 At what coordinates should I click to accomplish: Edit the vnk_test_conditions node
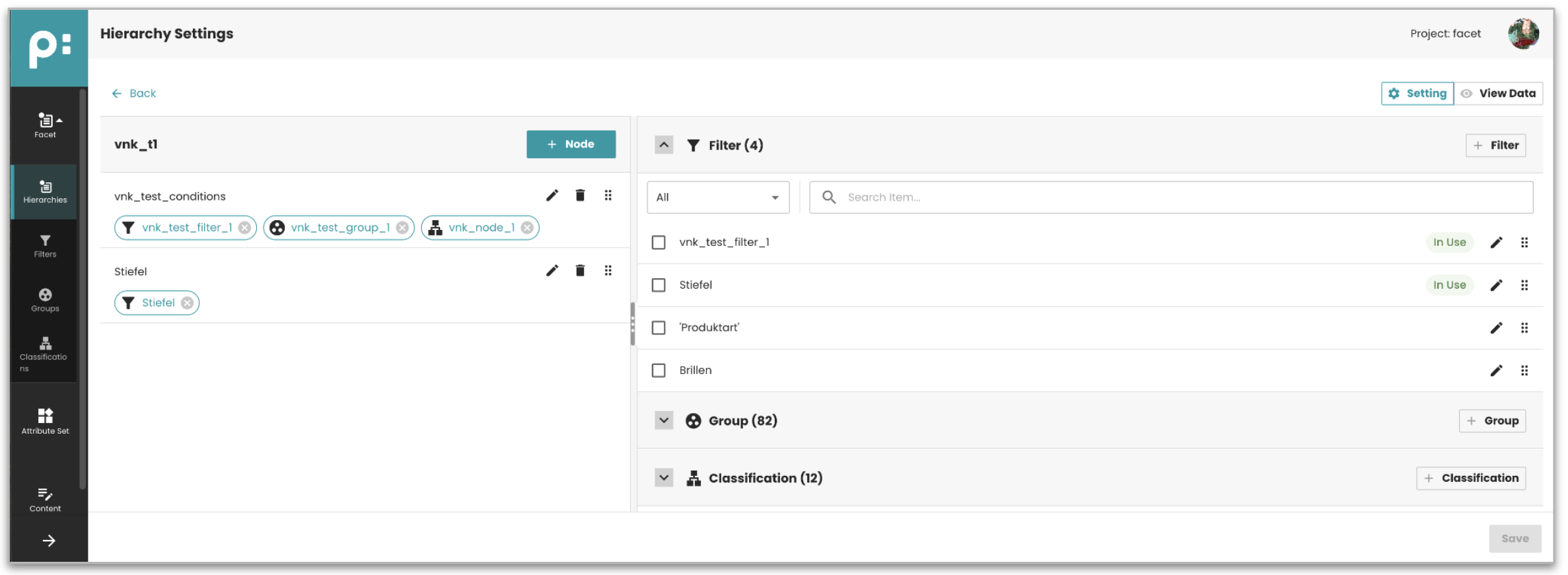552,196
